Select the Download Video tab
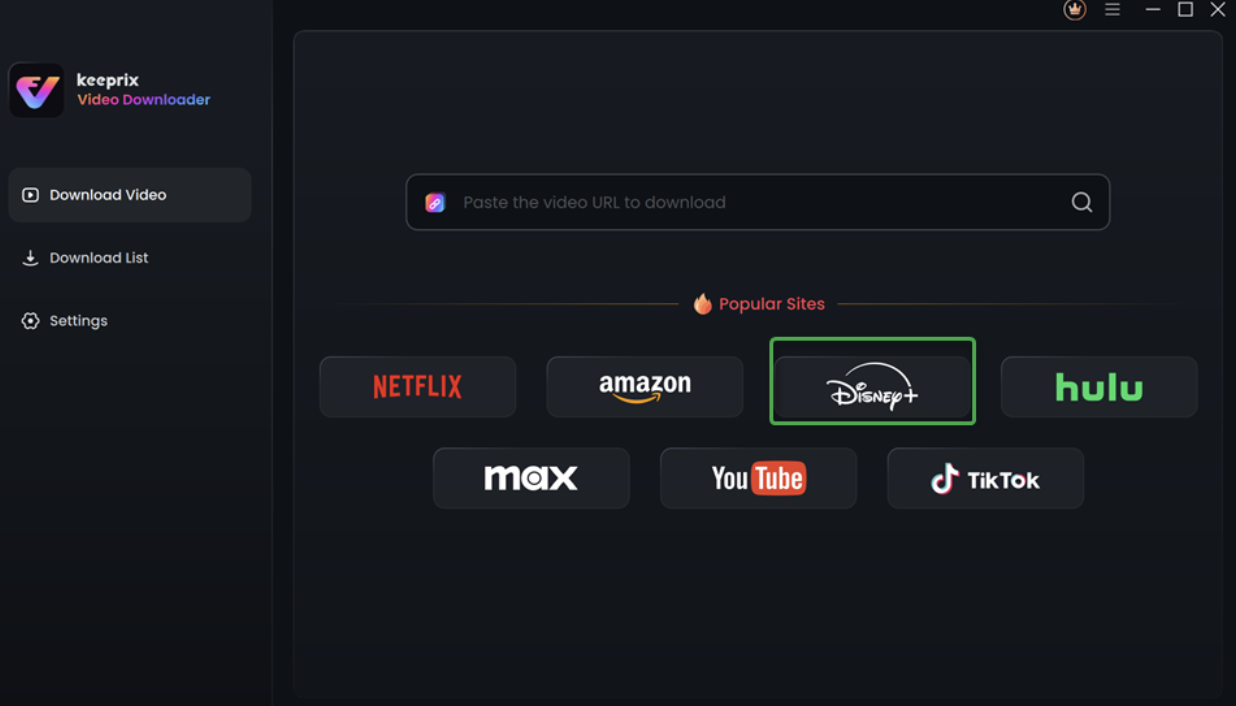The image size is (1236, 706). coord(130,195)
